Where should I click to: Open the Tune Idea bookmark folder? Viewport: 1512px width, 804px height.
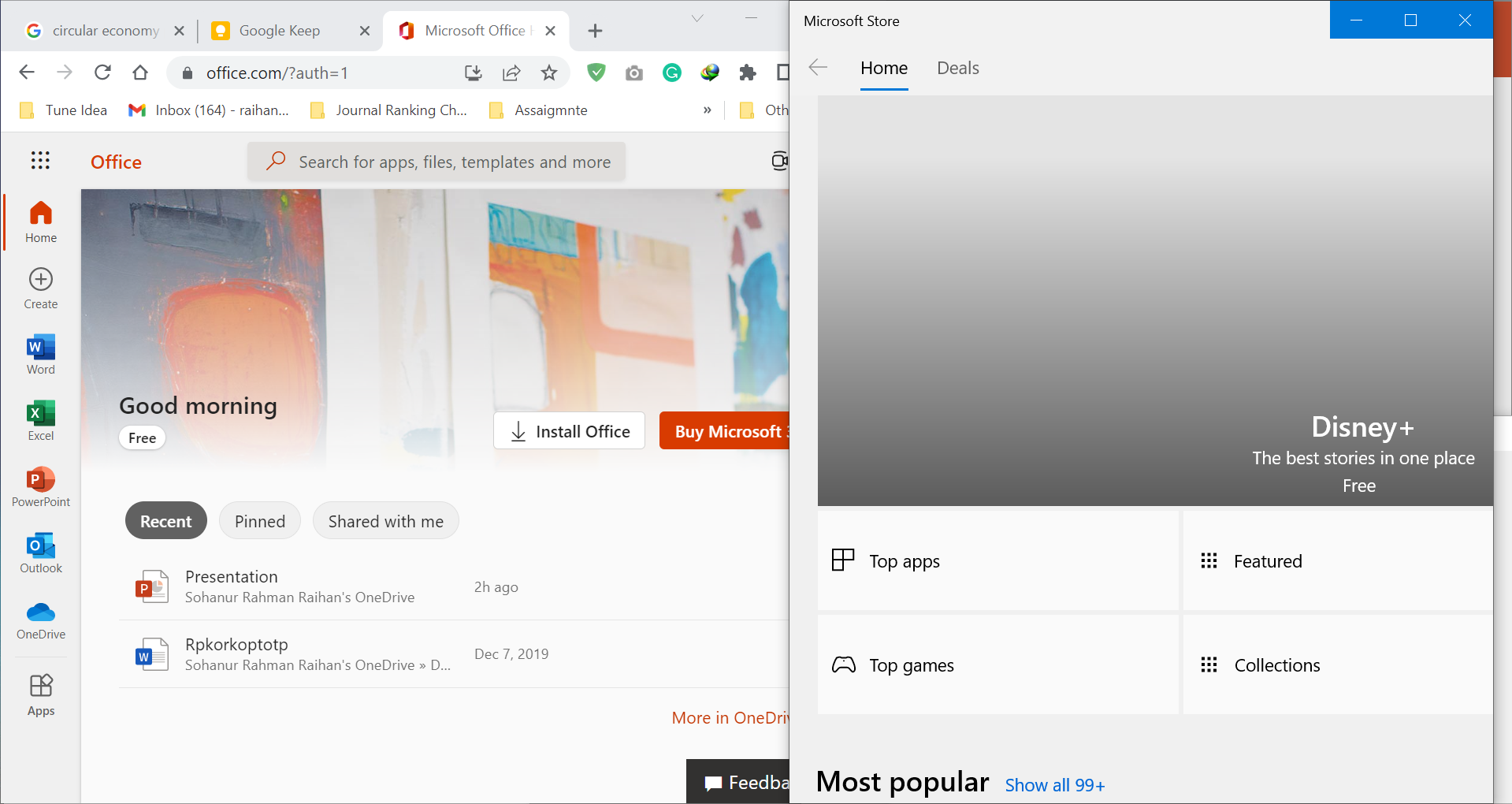coord(63,110)
